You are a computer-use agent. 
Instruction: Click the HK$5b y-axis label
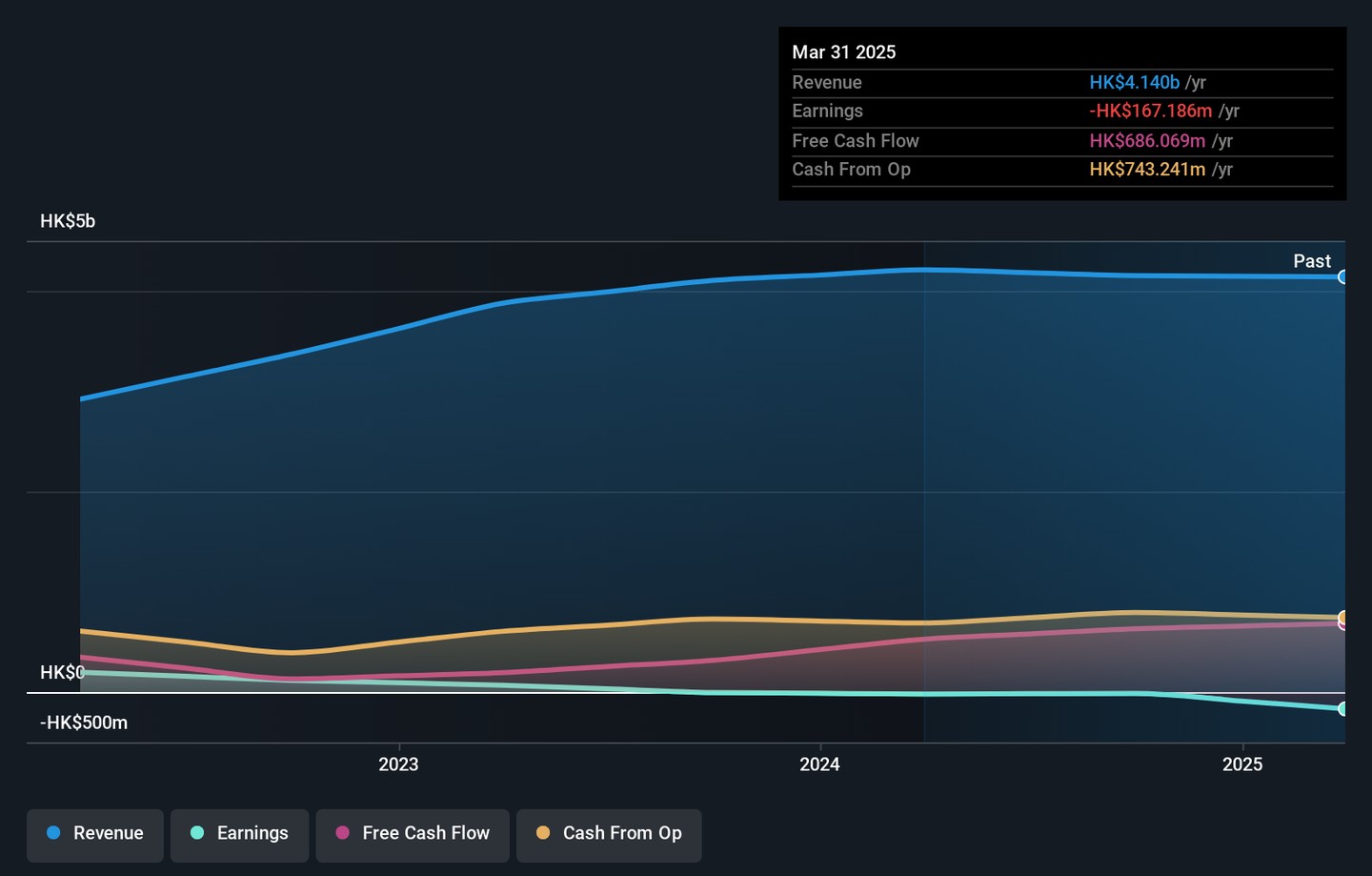coord(68,221)
